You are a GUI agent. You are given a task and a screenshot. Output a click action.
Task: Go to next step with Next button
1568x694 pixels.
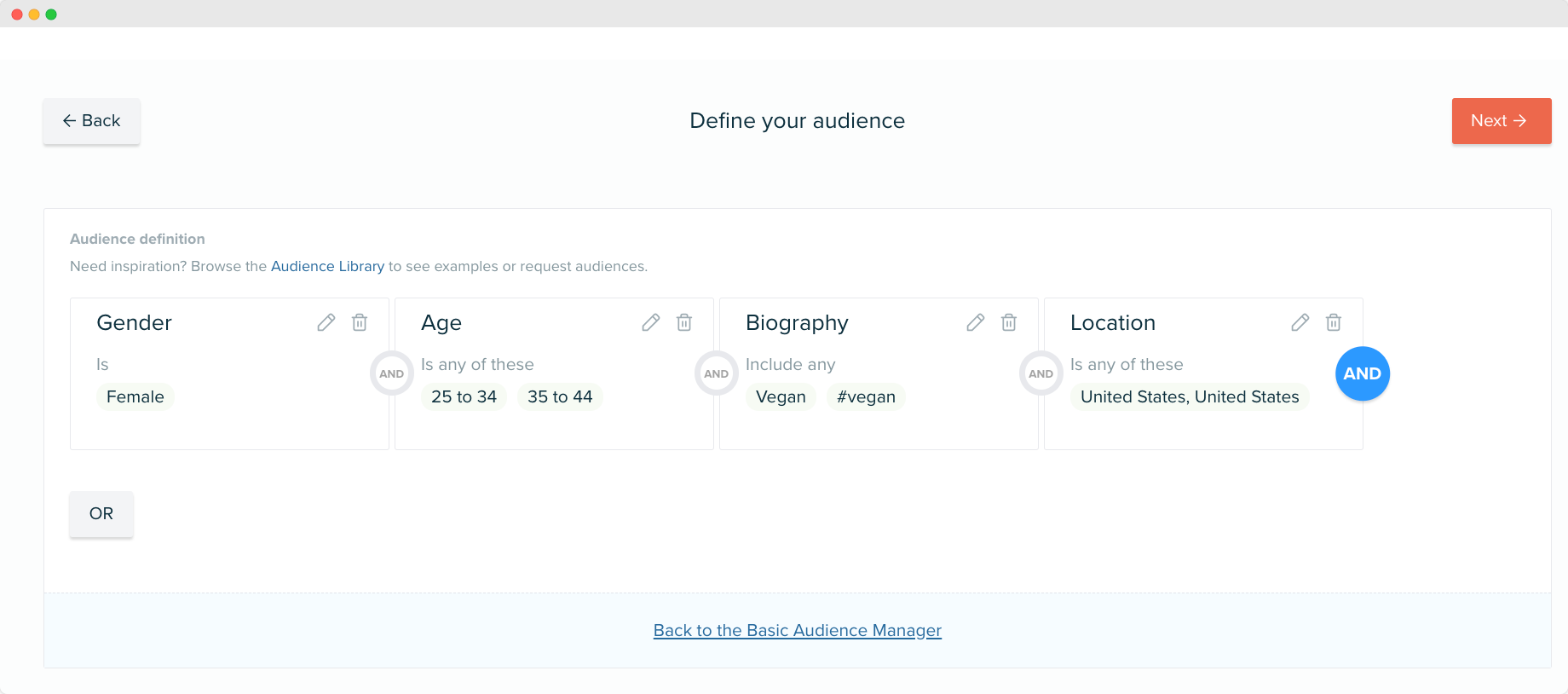coord(1502,121)
